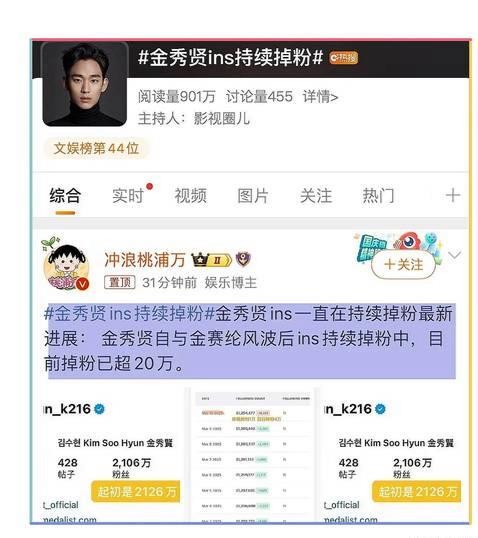Tap the orange hot search badge
The image size is (478, 538).
(343, 58)
